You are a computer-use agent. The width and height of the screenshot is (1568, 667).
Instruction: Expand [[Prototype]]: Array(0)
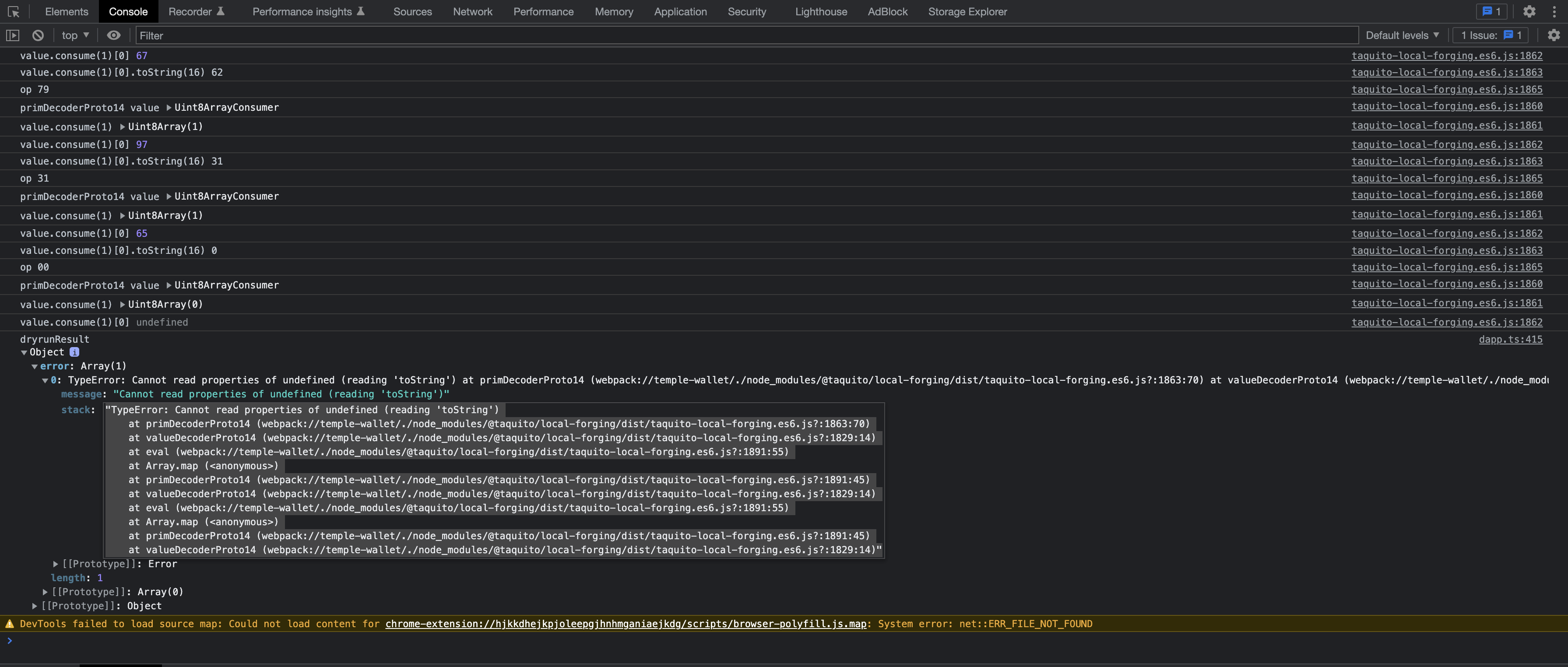coord(45,592)
